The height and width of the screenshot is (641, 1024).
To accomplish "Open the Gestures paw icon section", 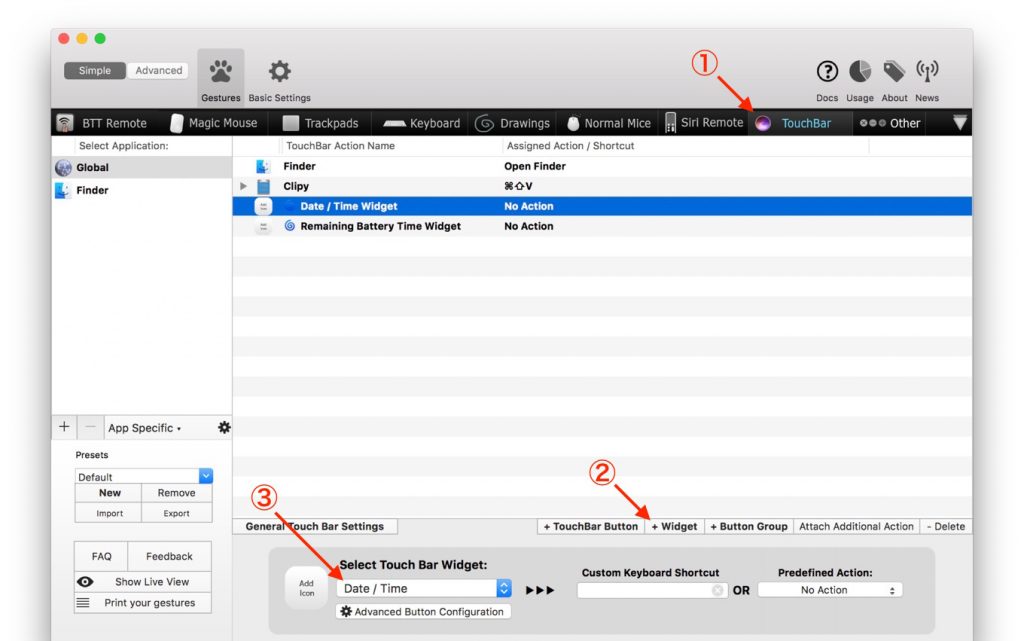I will pos(220,72).
